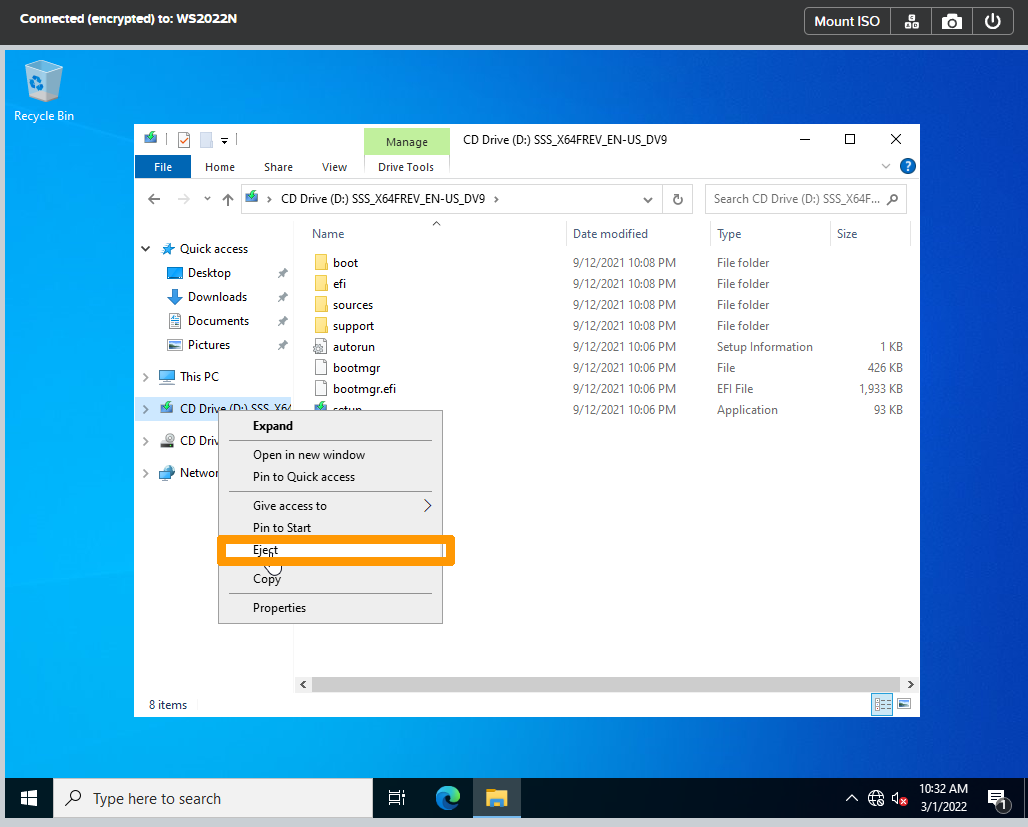1028x827 pixels.
Task: Click the camera screenshot icon in console toolbar
Action: 952,21
